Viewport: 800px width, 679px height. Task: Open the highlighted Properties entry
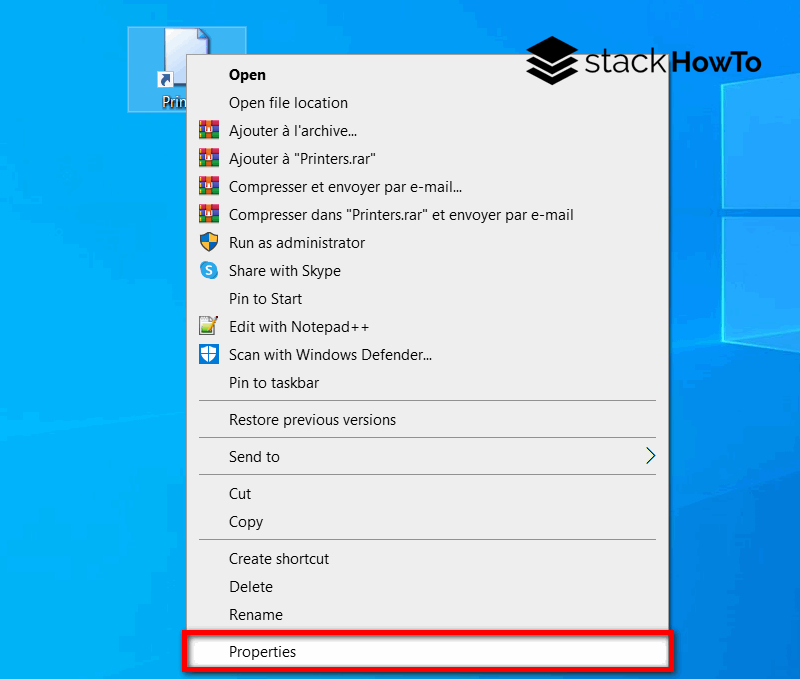coord(263,651)
